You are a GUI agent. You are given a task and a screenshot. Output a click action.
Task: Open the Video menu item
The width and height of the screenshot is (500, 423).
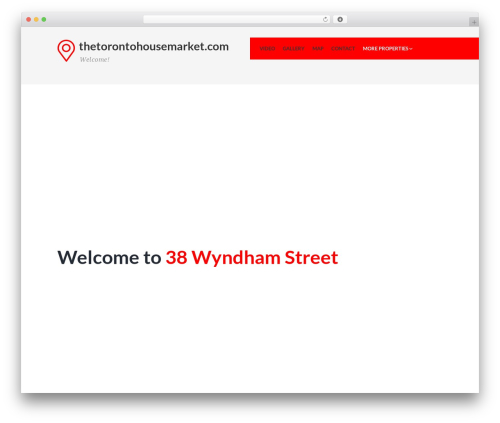point(267,49)
